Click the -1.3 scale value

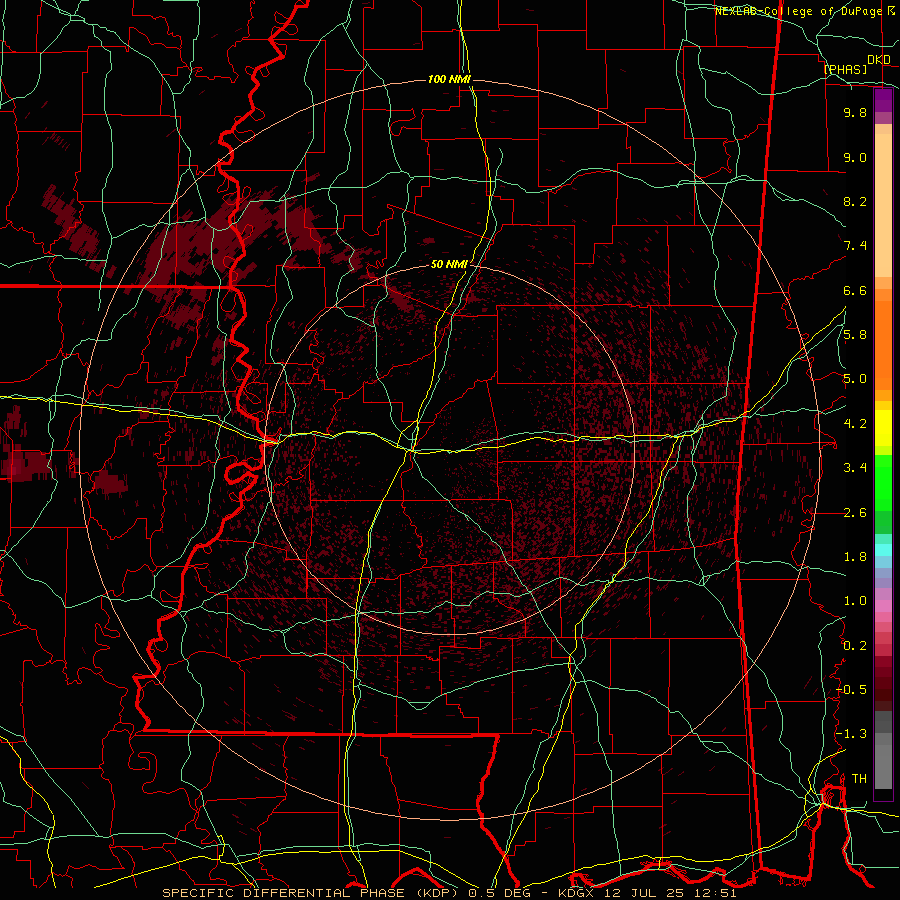coord(852,734)
